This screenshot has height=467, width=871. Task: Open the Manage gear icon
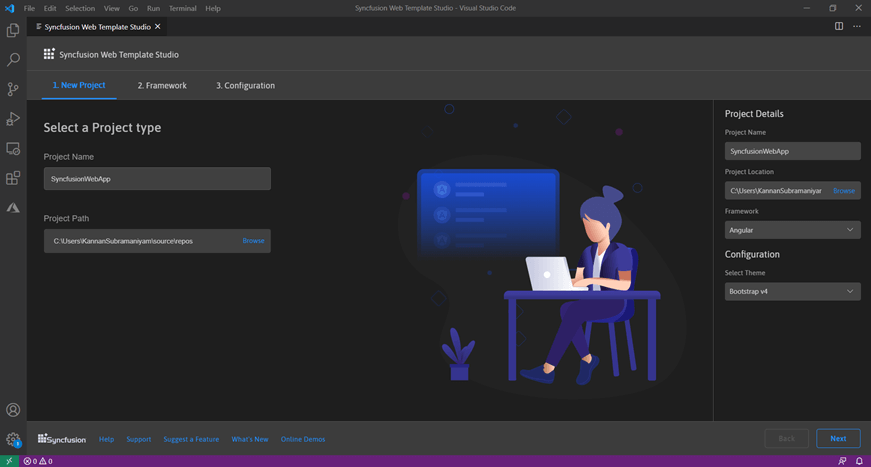click(x=13, y=440)
